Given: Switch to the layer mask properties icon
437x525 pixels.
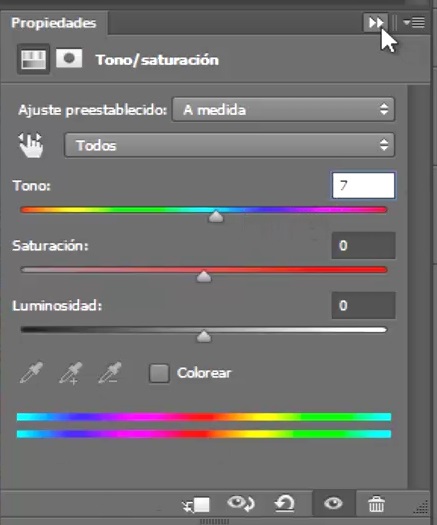Looking at the screenshot, I should 69,58.
